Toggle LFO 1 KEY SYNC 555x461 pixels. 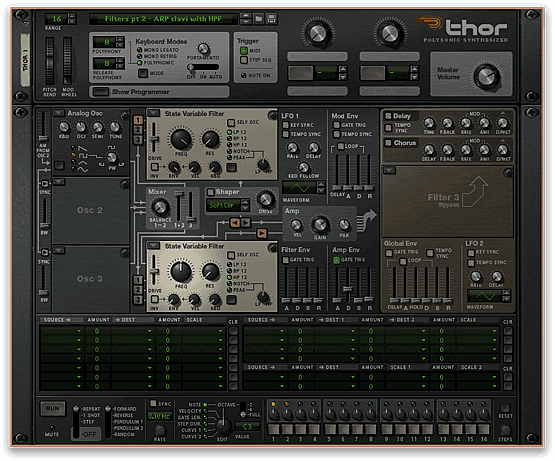[286, 125]
